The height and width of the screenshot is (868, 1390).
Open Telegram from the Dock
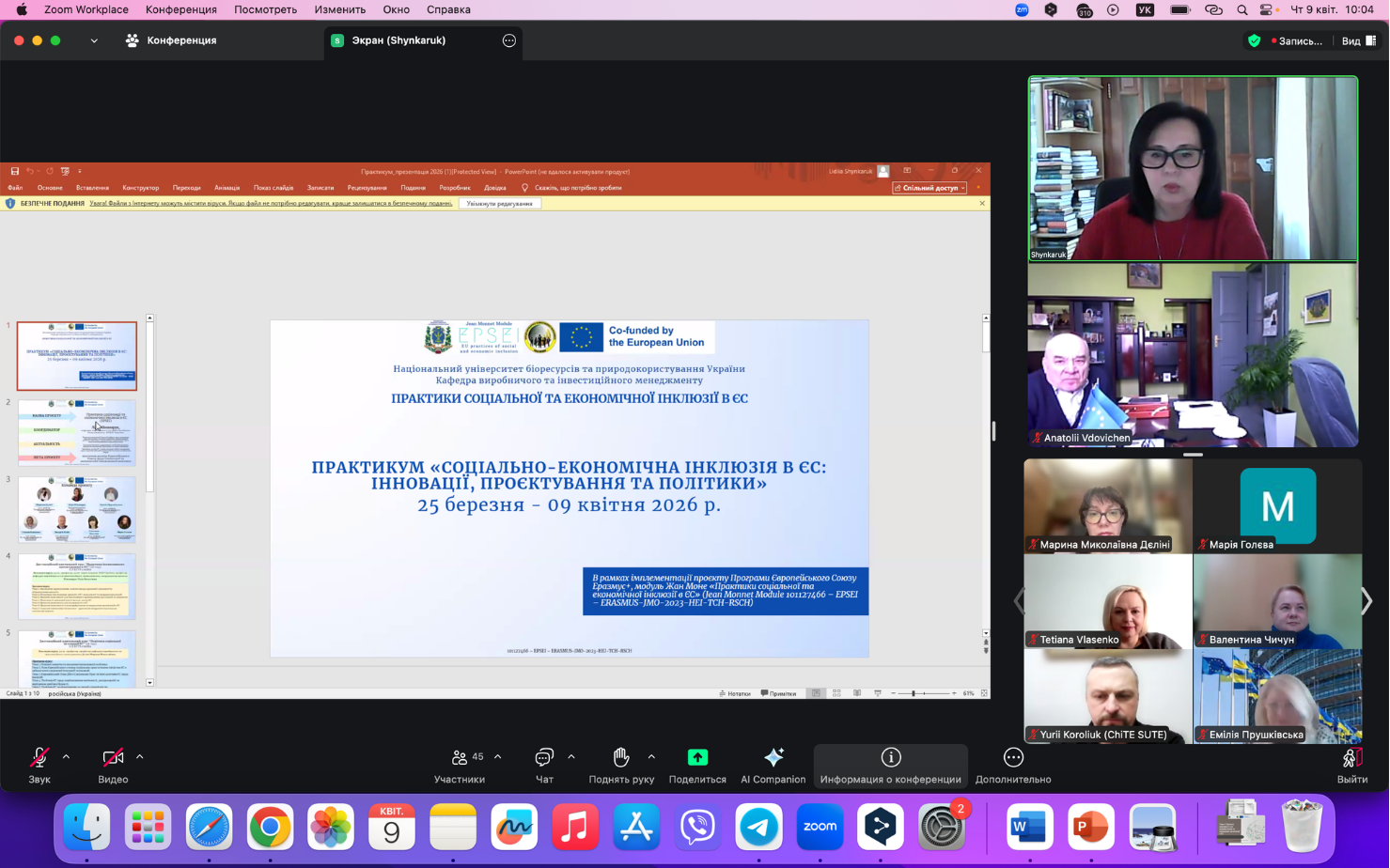758,828
